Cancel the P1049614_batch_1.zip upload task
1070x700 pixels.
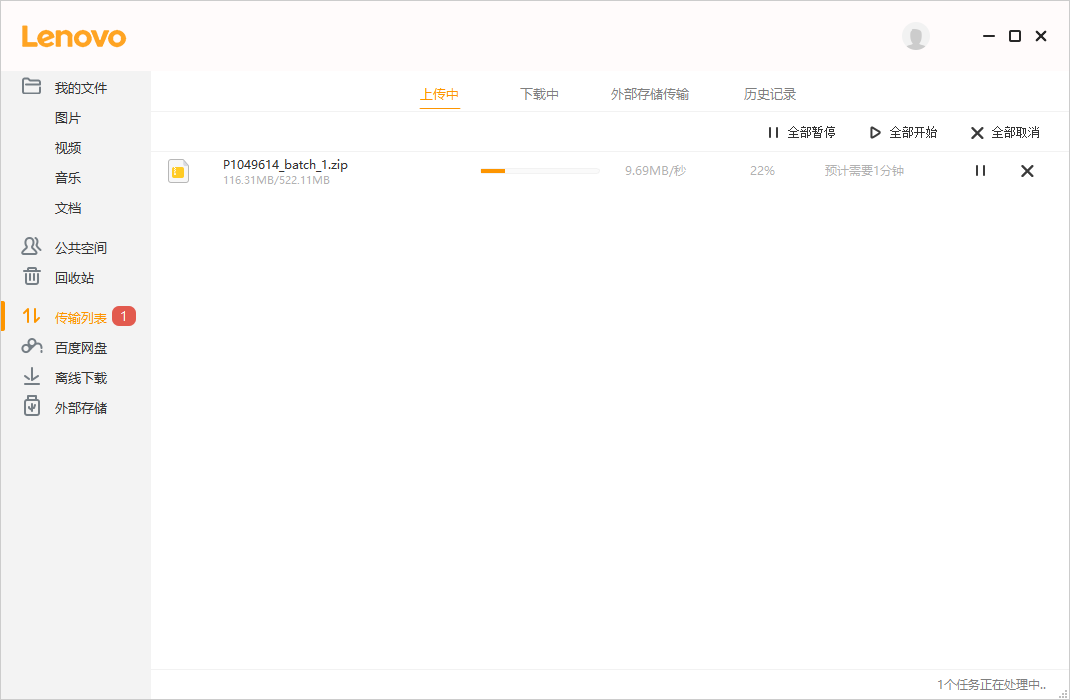[1027, 171]
